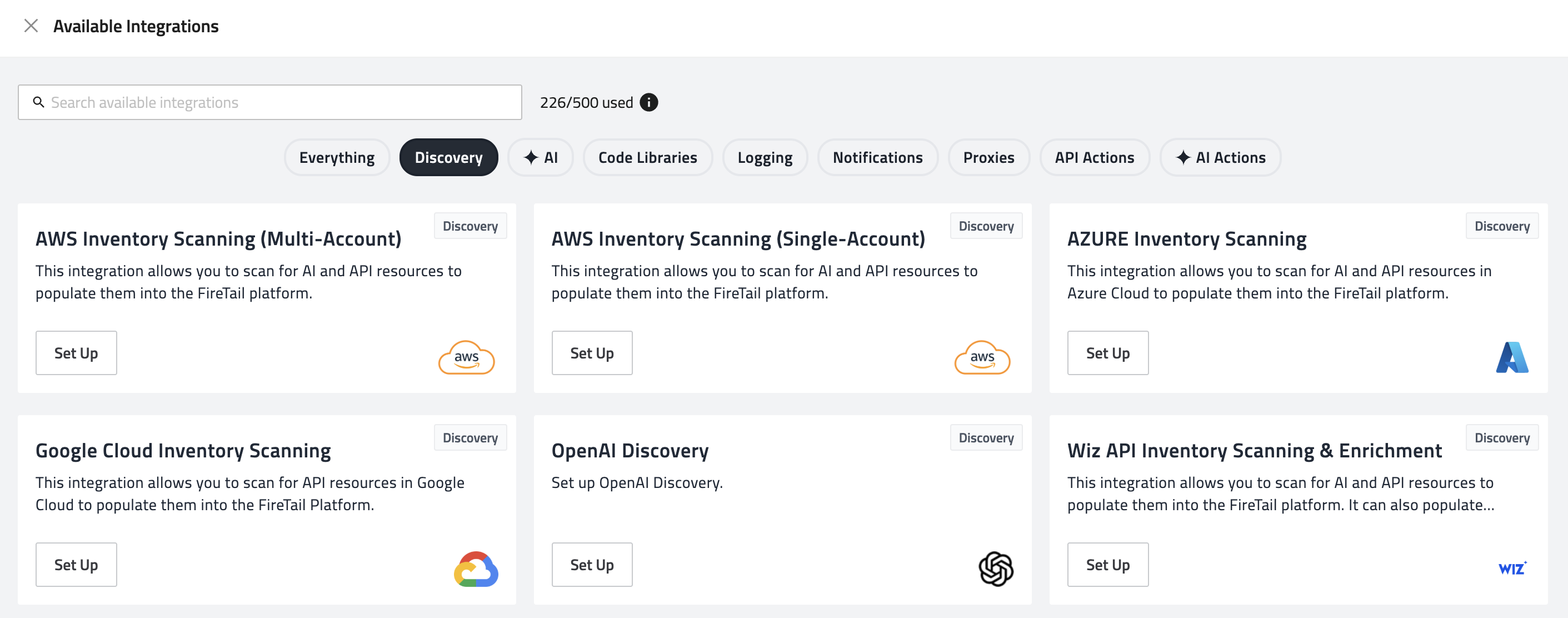Set up Google Cloud Inventory Scanning
1568x618 pixels.
[x=76, y=565]
